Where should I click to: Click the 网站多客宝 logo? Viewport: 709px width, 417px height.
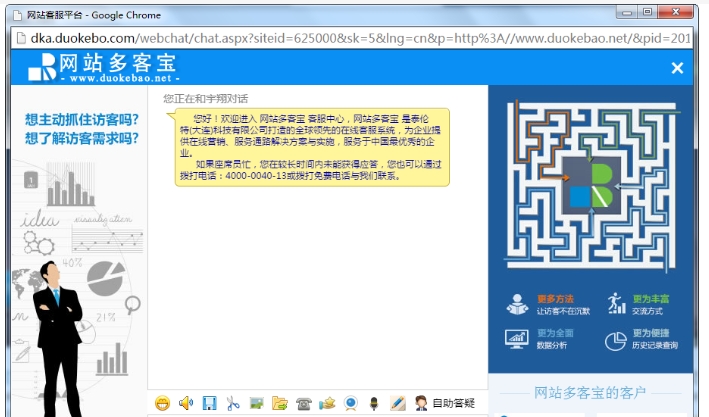pyautogui.click(x=103, y=67)
